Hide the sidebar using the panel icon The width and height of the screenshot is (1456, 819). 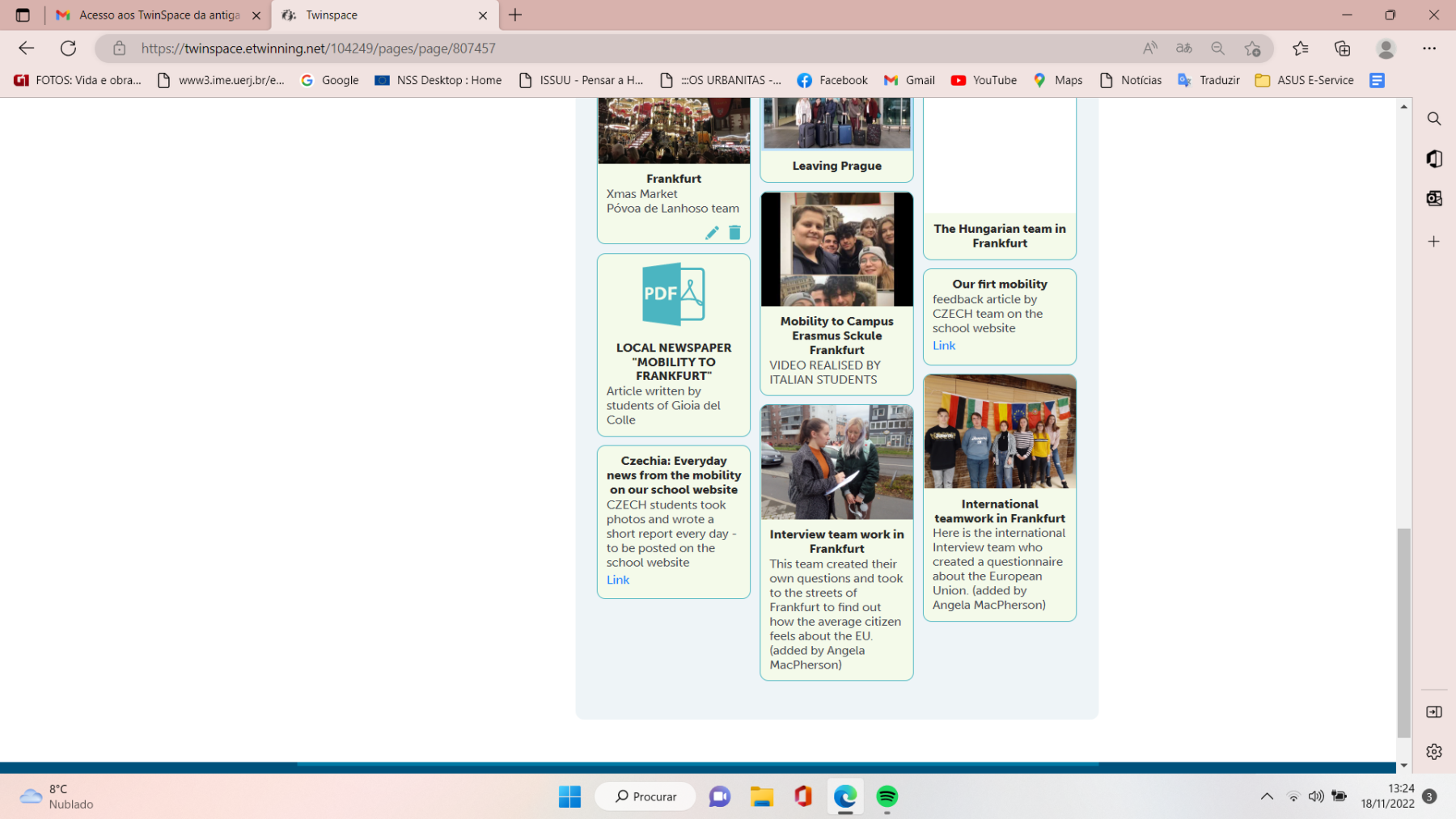pos(1434,711)
